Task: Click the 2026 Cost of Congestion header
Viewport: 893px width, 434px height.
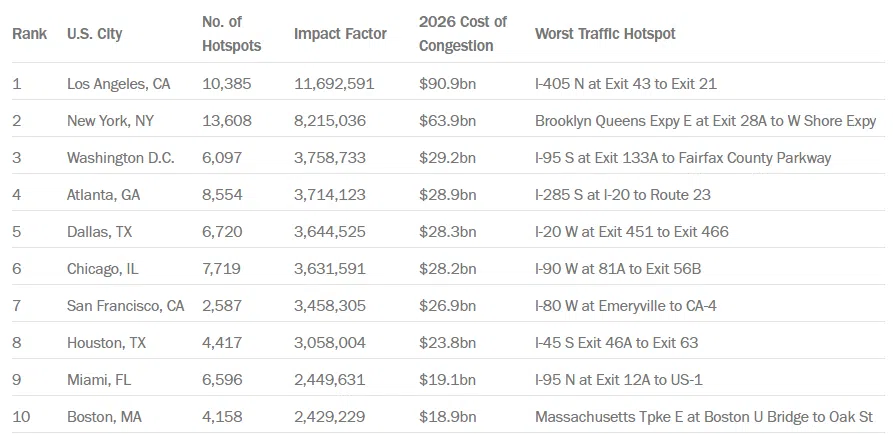Action: click(x=463, y=34)
